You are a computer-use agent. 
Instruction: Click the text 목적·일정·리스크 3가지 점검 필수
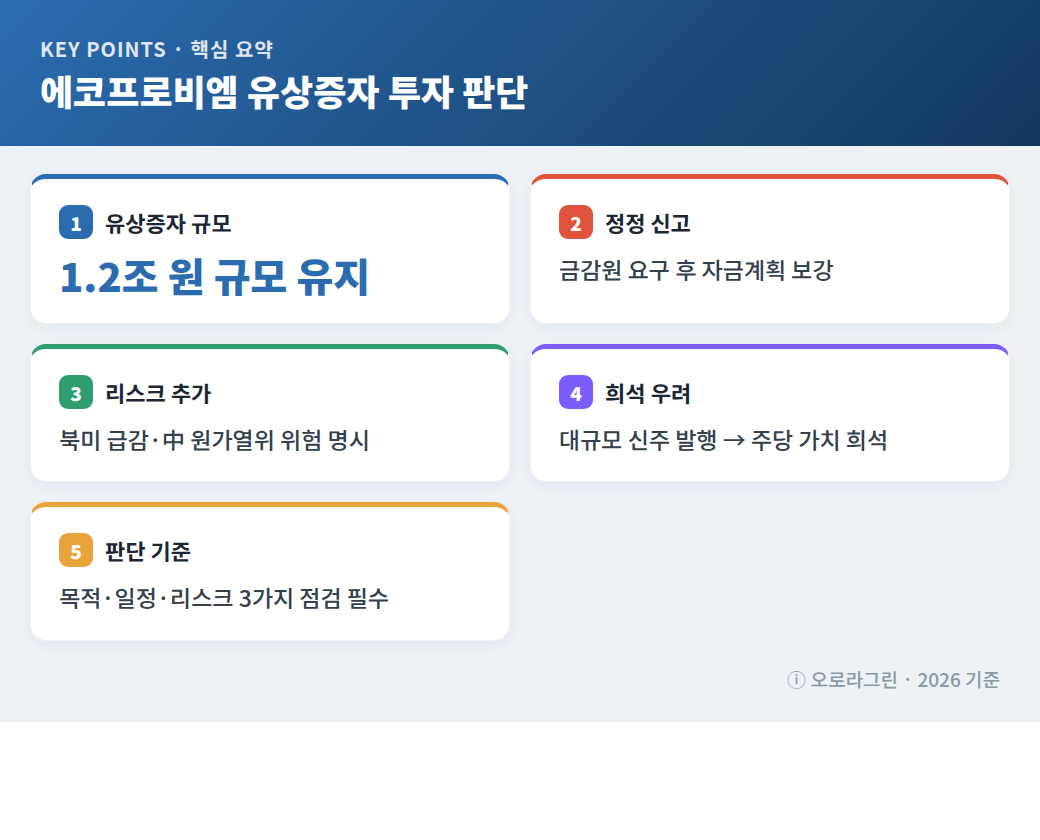224,598
